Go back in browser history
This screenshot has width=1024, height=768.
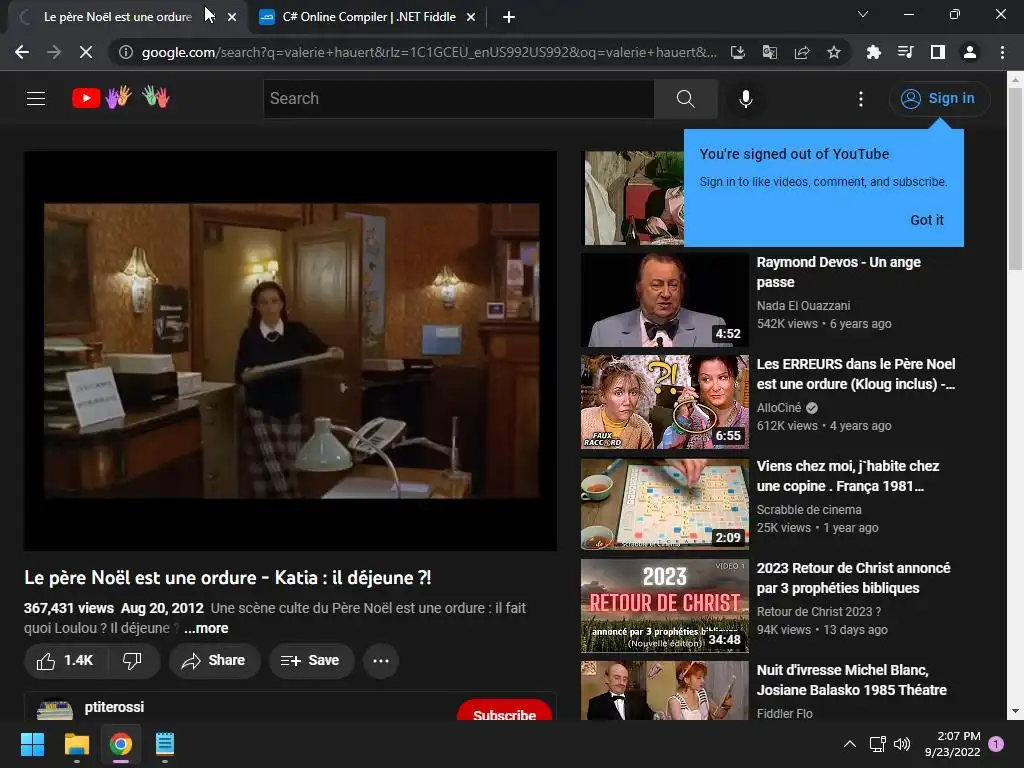coord(22,52)
